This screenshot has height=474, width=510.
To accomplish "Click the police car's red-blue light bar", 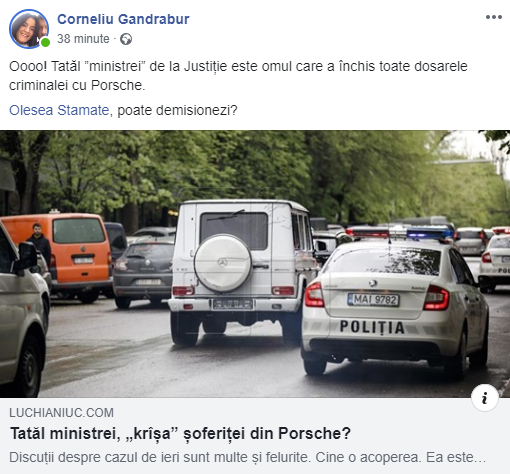I will point(399,232).
